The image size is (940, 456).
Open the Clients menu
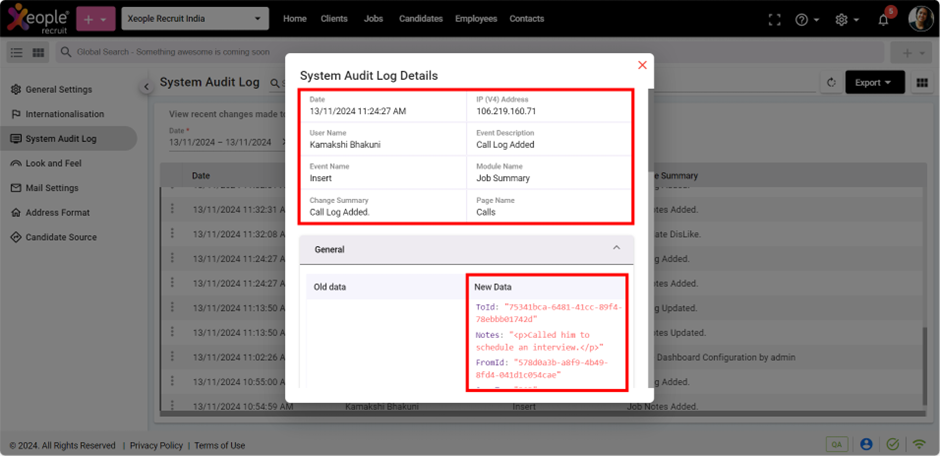coord(334,19)
